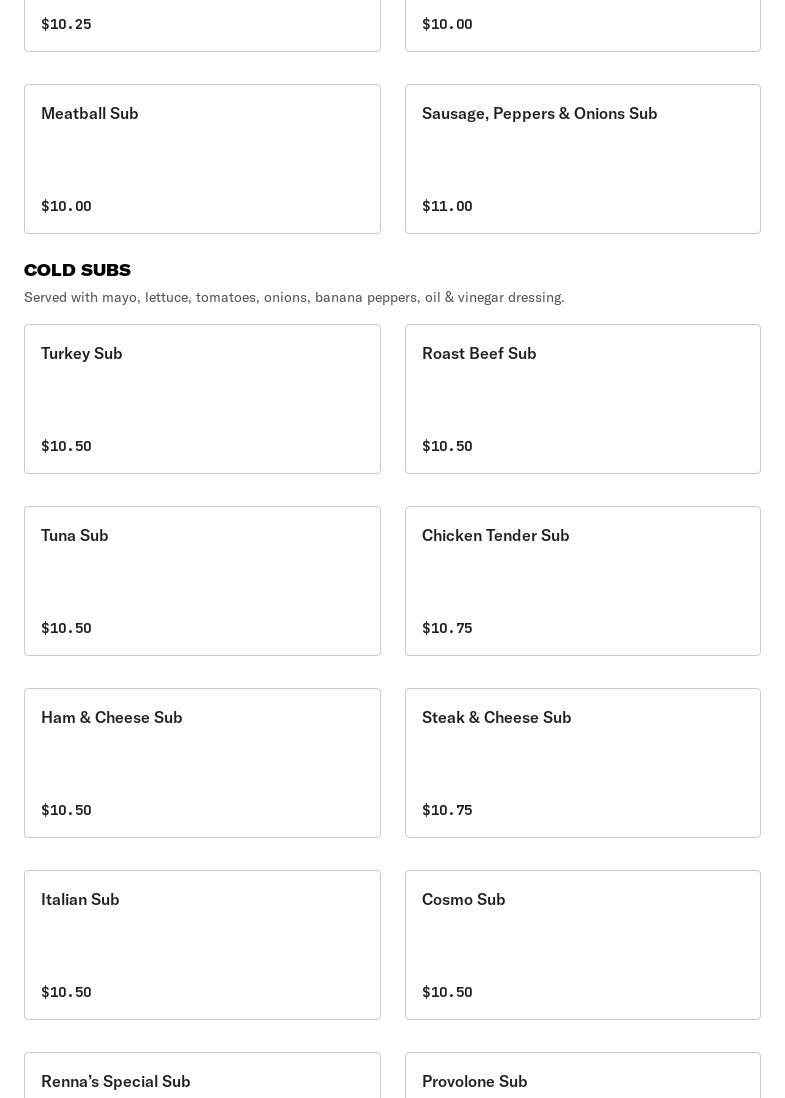Pick the Chicken Tender Sub card
The image size is (785, 1098).
(x=582, y=580)
